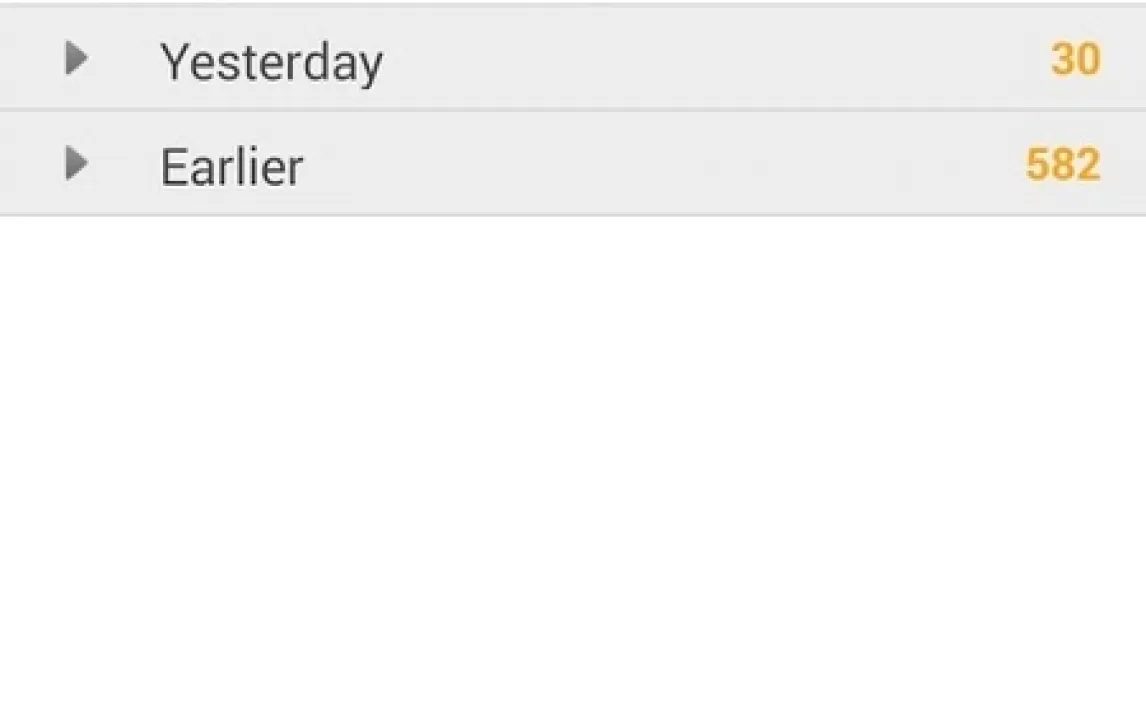1146x716 pixels.
Task: Expand the Earlier group triangle
Action: click(x=76, y=163)
